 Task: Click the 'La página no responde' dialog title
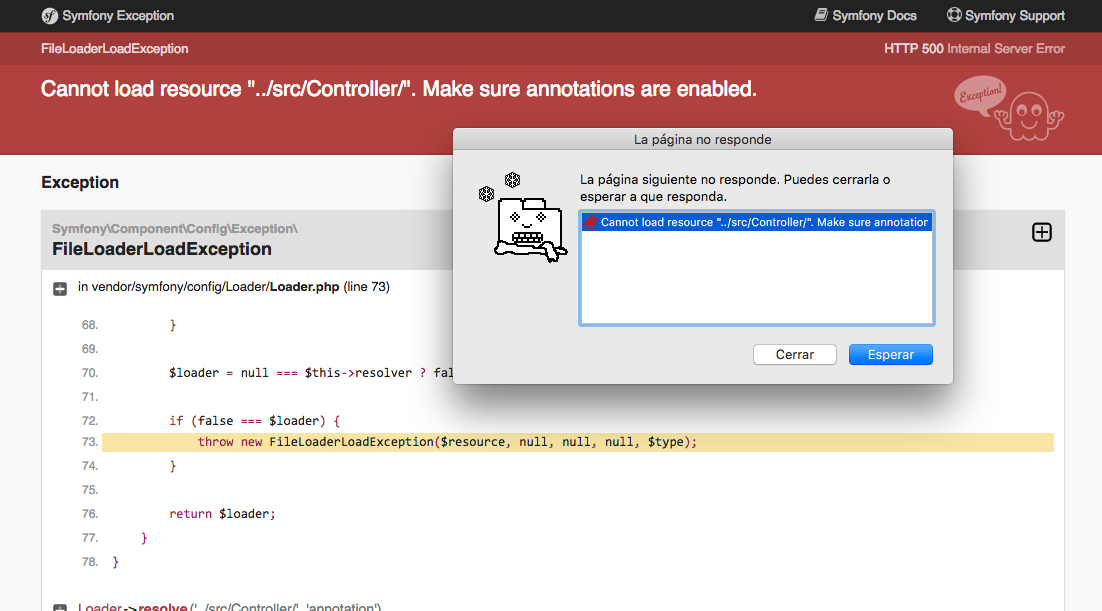(x=703, y=139)
